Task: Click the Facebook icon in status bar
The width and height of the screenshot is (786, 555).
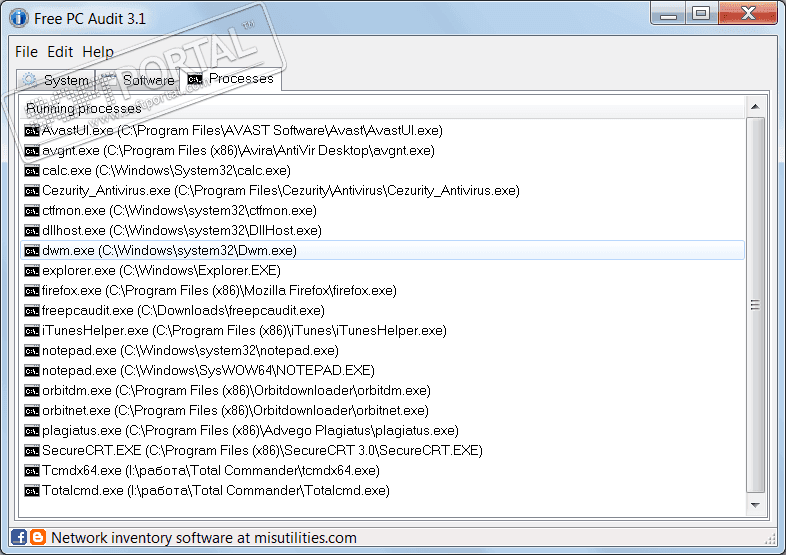Action: tap(19, 537)
